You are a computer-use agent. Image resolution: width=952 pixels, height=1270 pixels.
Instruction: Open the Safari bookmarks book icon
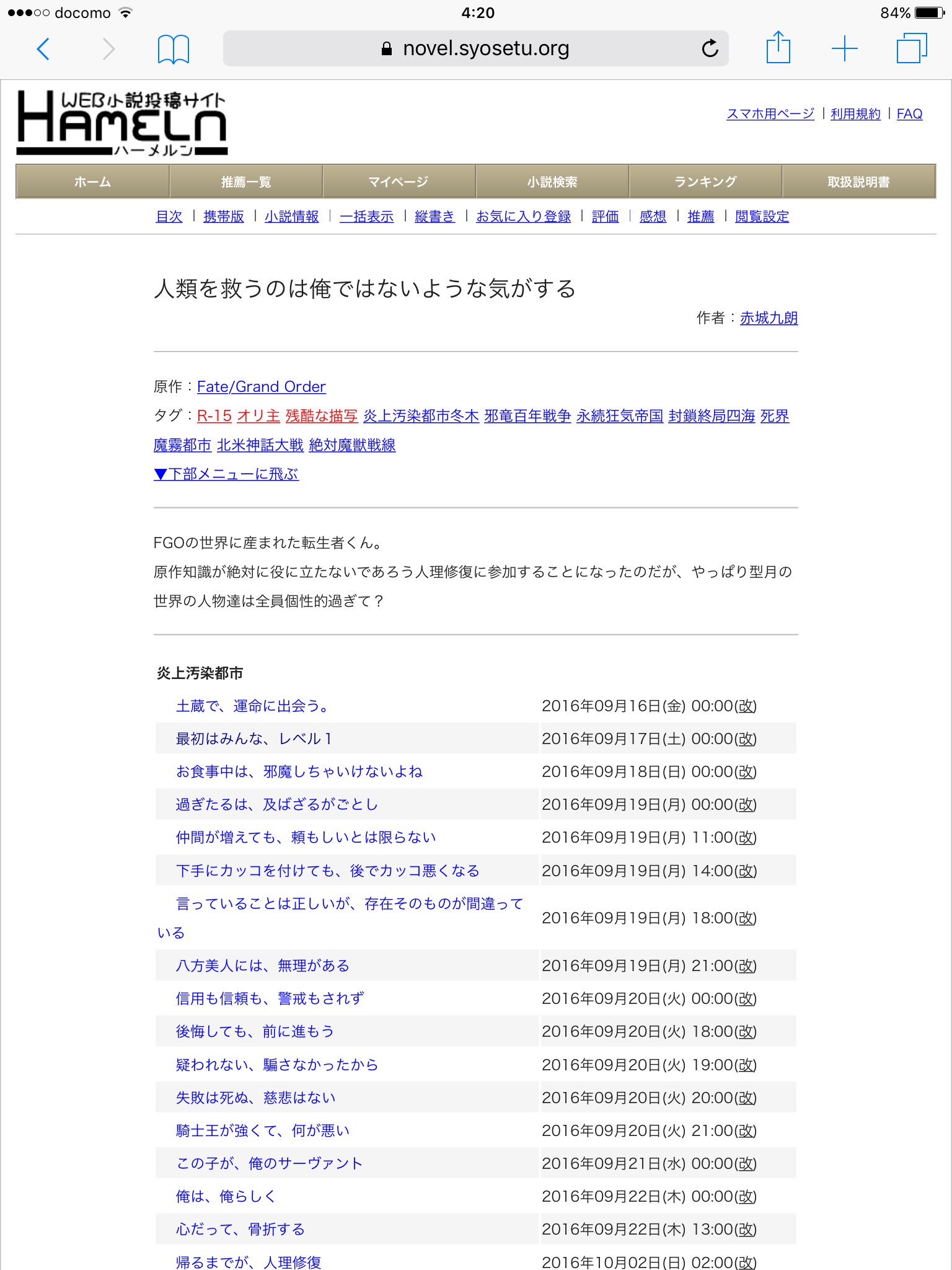point(174,49)
